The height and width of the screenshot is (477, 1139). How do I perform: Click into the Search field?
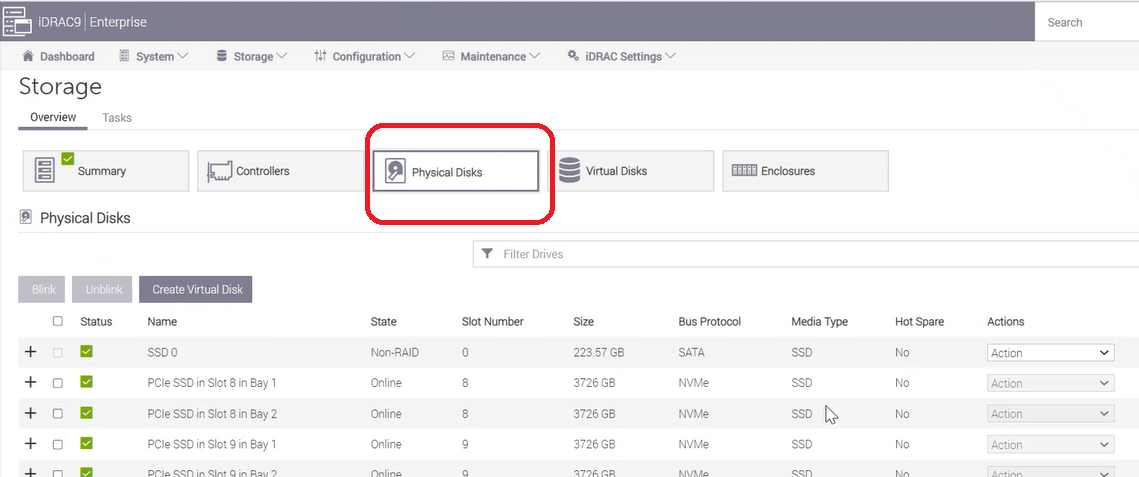point(1086,23)
